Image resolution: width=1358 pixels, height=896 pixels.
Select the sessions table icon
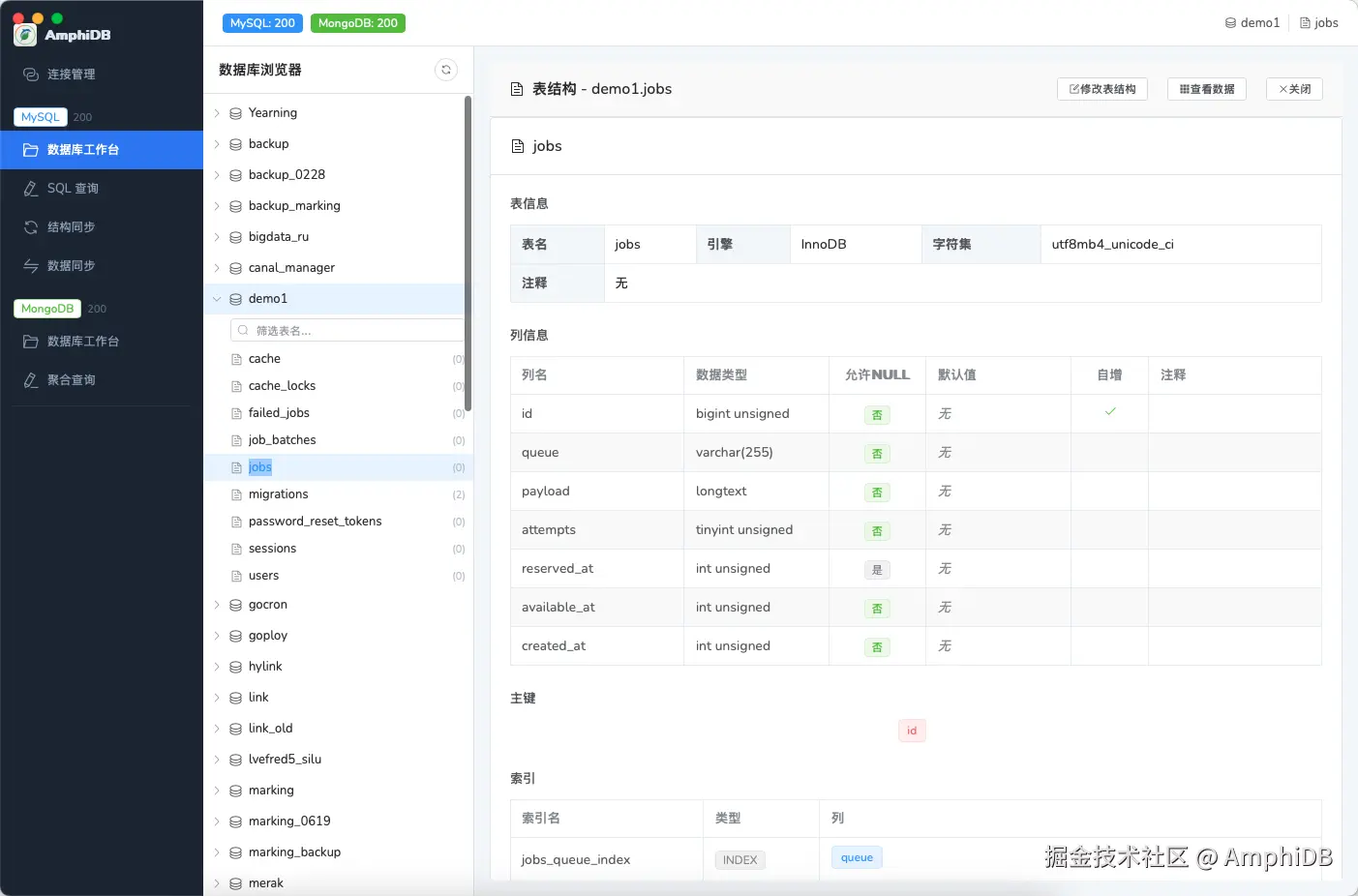tap(236, 549)
